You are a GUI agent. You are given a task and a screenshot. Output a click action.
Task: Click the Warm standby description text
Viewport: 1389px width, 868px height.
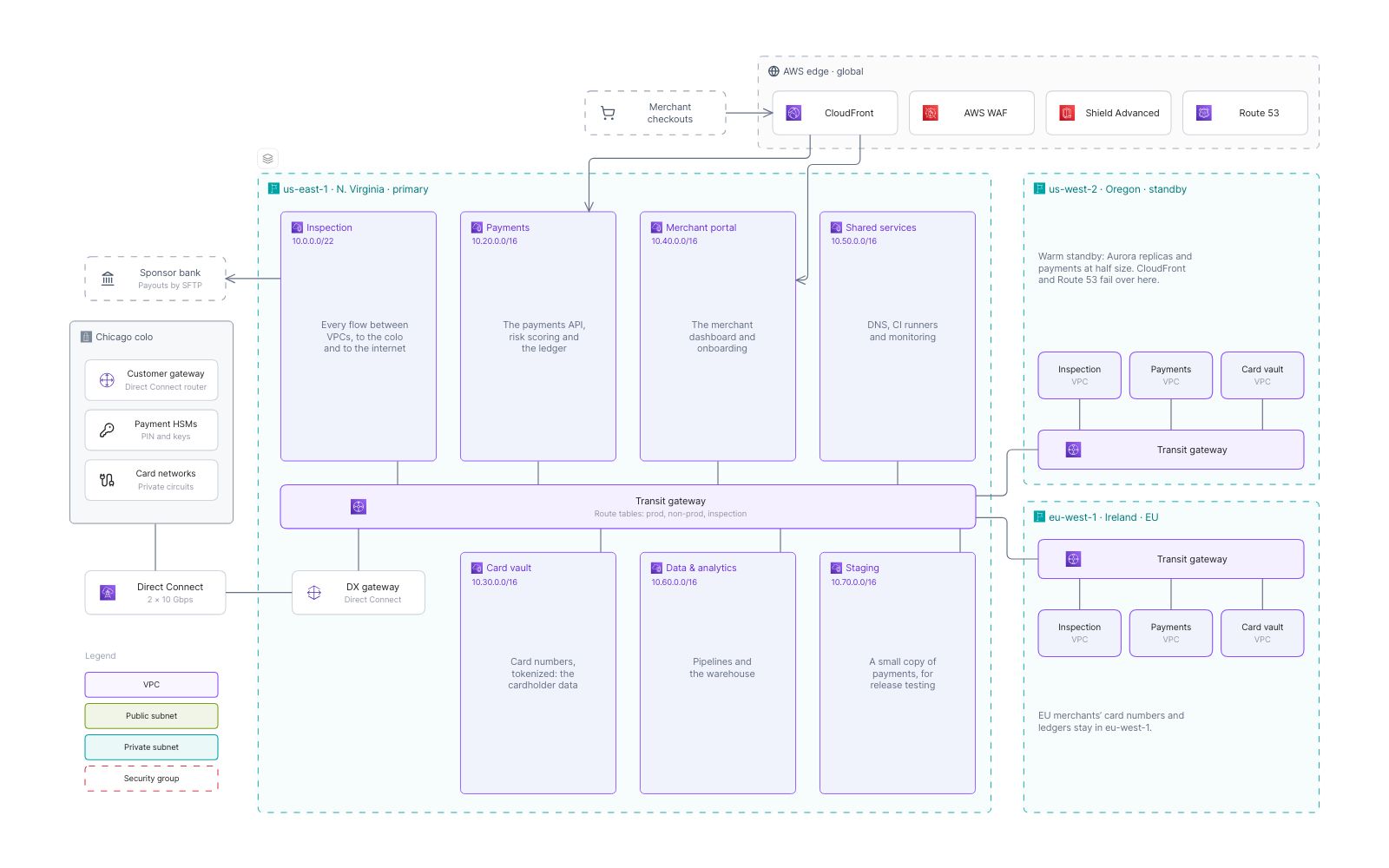pos(1115,268)
